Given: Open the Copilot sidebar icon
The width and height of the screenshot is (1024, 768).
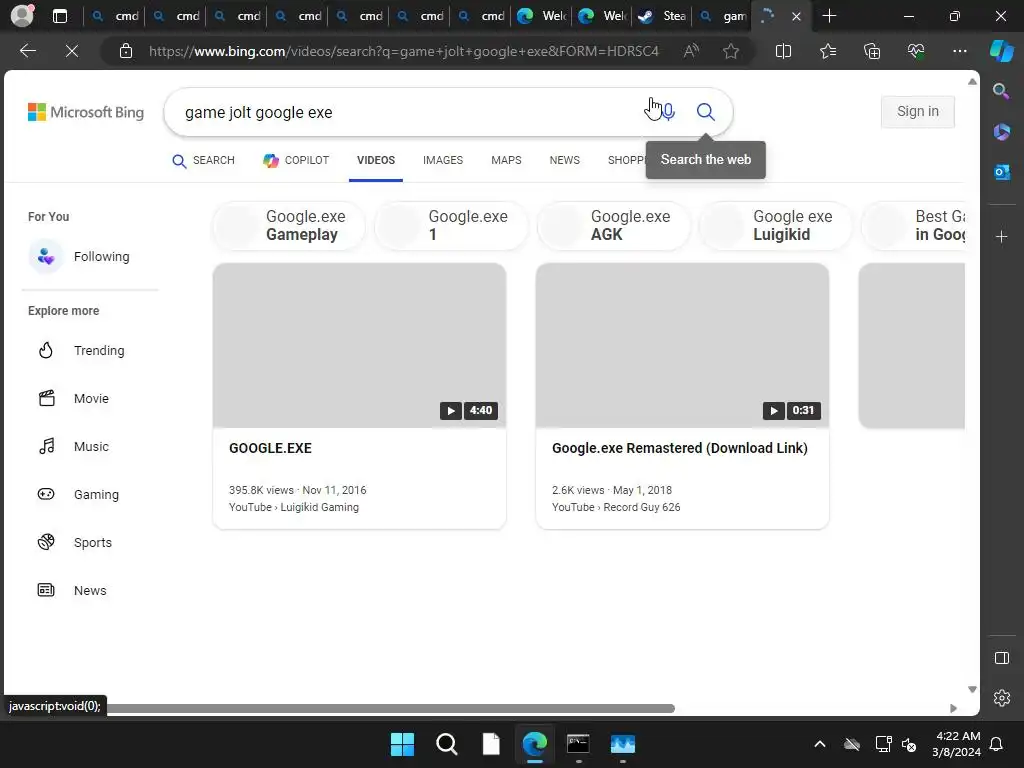Looking at the screenshot, I should click(x=1001, y=51).
